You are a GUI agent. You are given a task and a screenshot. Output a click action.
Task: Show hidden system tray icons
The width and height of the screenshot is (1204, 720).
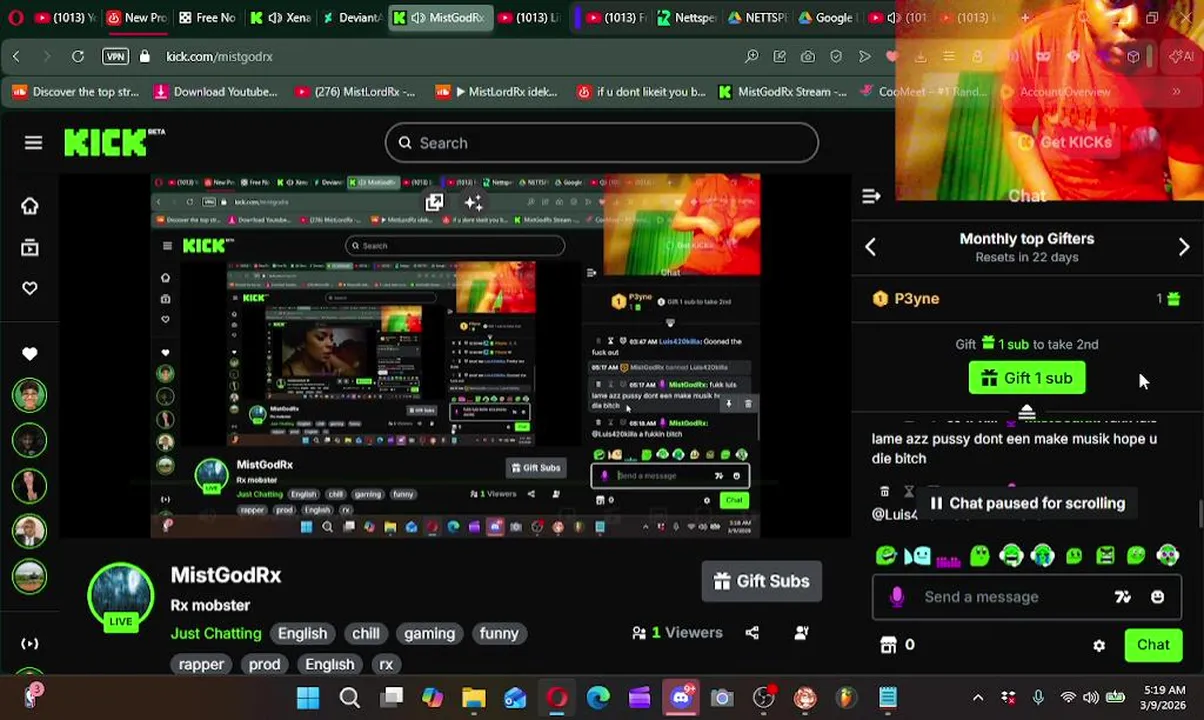[978, 697]
